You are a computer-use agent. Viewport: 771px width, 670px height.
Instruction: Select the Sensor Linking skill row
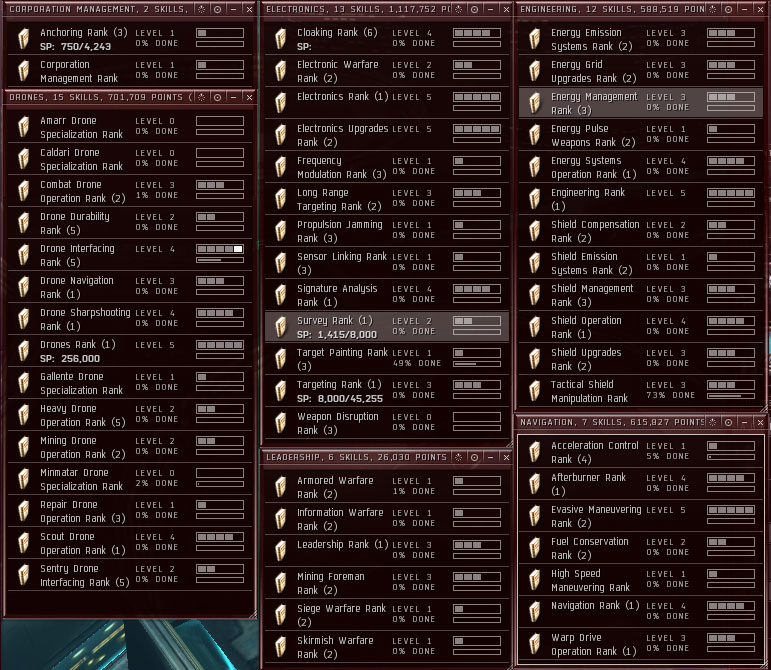[387, 262]
